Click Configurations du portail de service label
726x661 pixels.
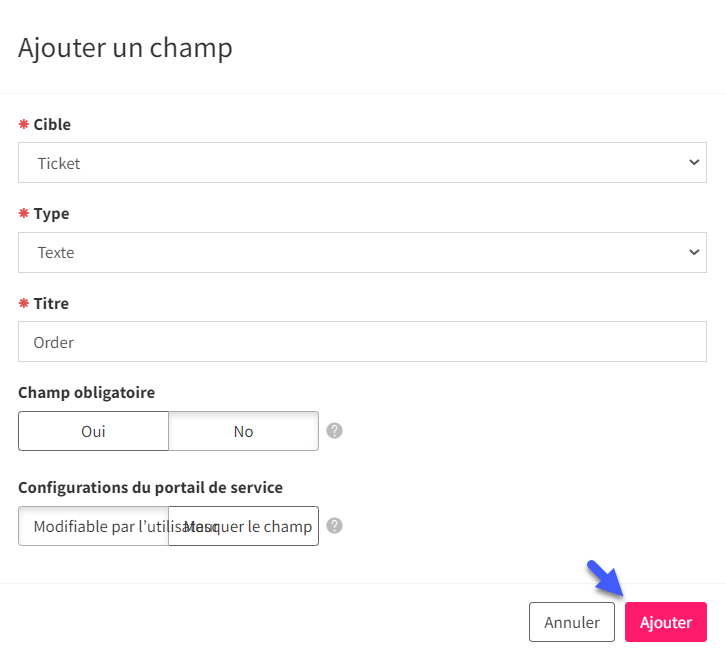click(x=150, y=487)
